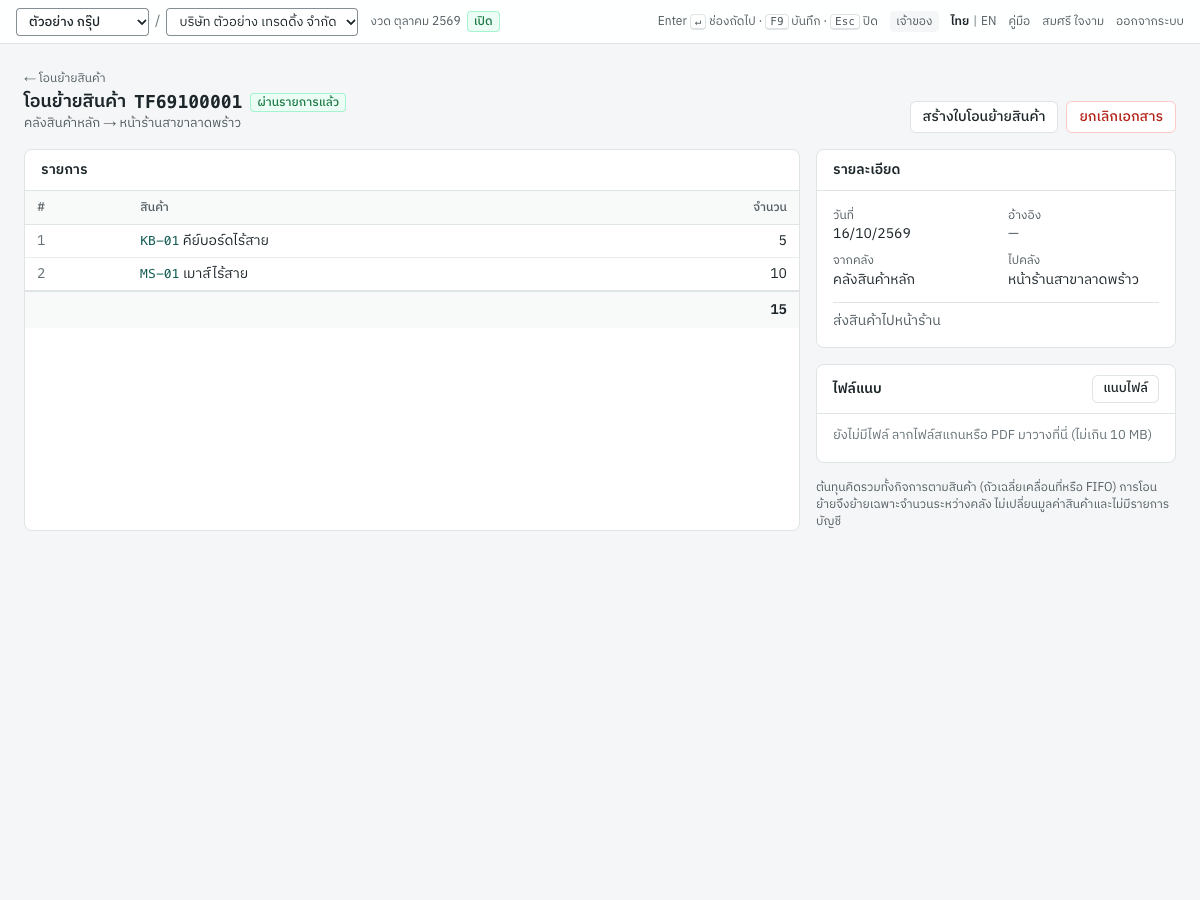
Task: Click the รายละเอียด panel heading
Action: [x=866, y=170]
